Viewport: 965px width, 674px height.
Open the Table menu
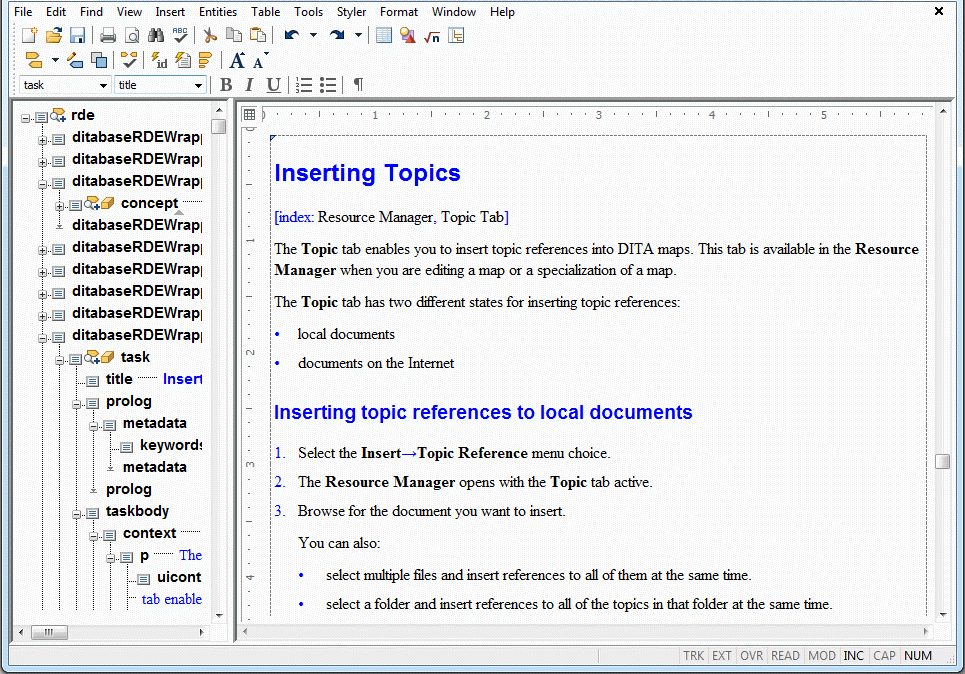click(x=265, y=12)
